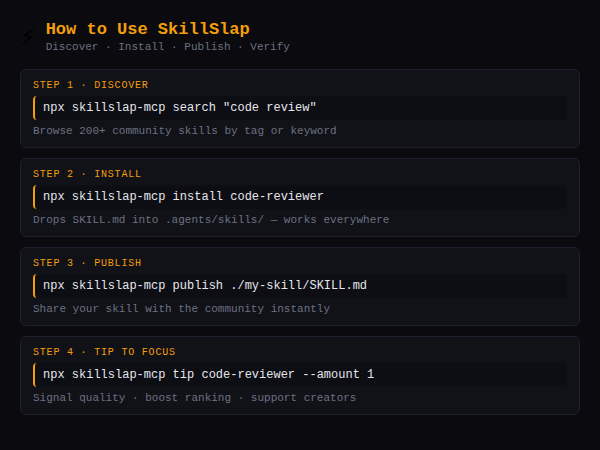
Task: Click the lightning bolt icon beside the title
Action: (x=27, y=37)
